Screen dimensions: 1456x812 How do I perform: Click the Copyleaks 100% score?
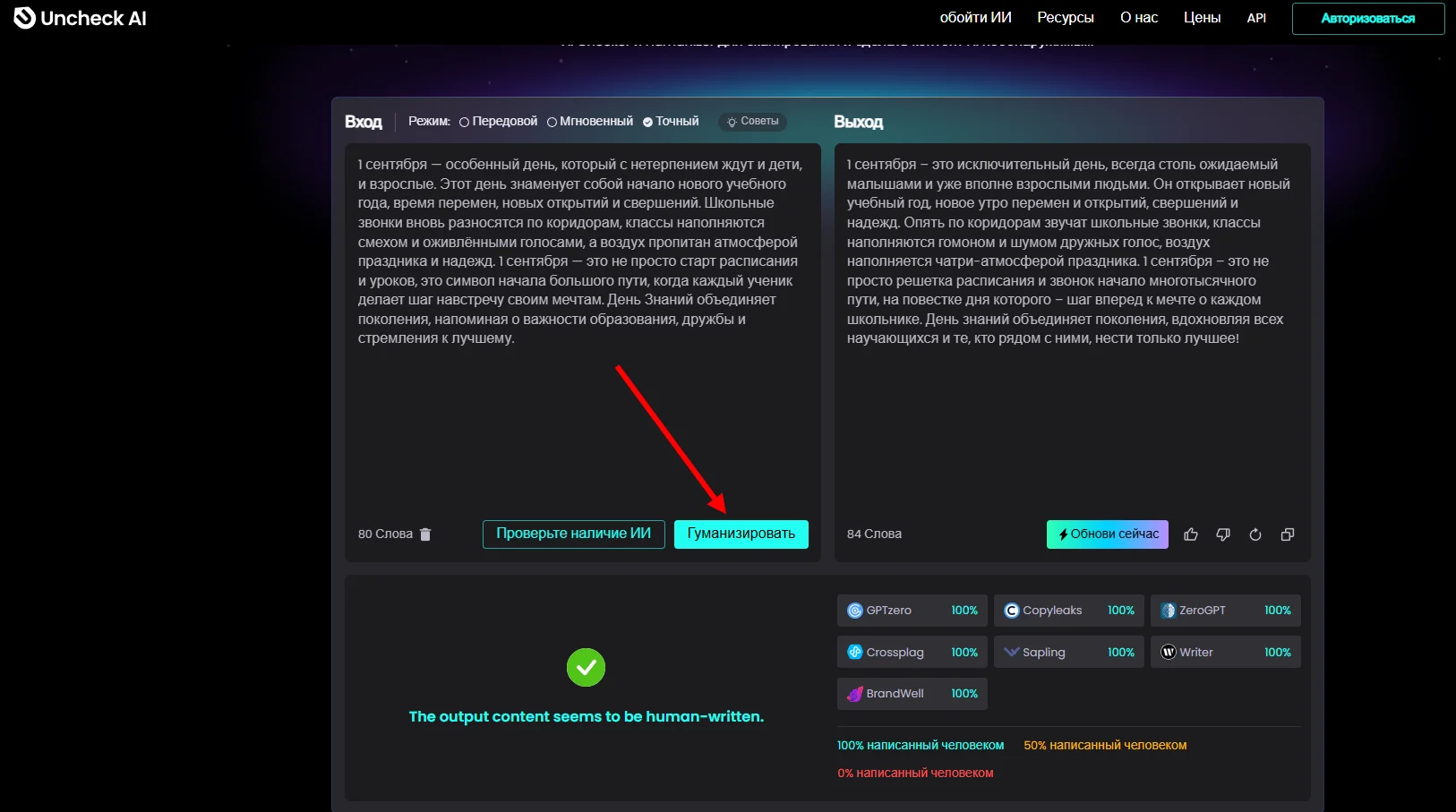tap(1121, 611)
